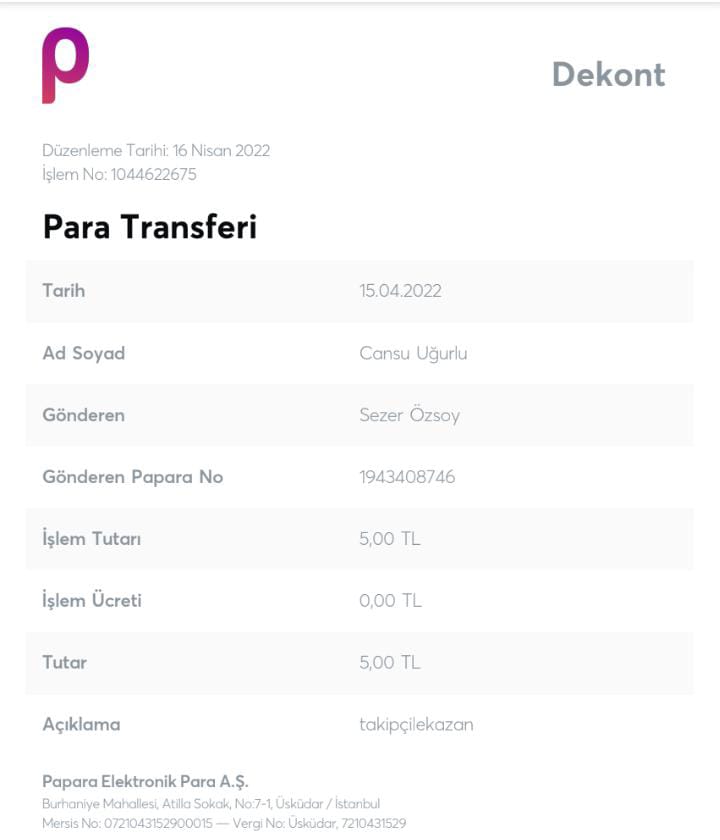The image size is (720, 840).
Task: Click the purple Papara logo
Action: tap(65, 65)
